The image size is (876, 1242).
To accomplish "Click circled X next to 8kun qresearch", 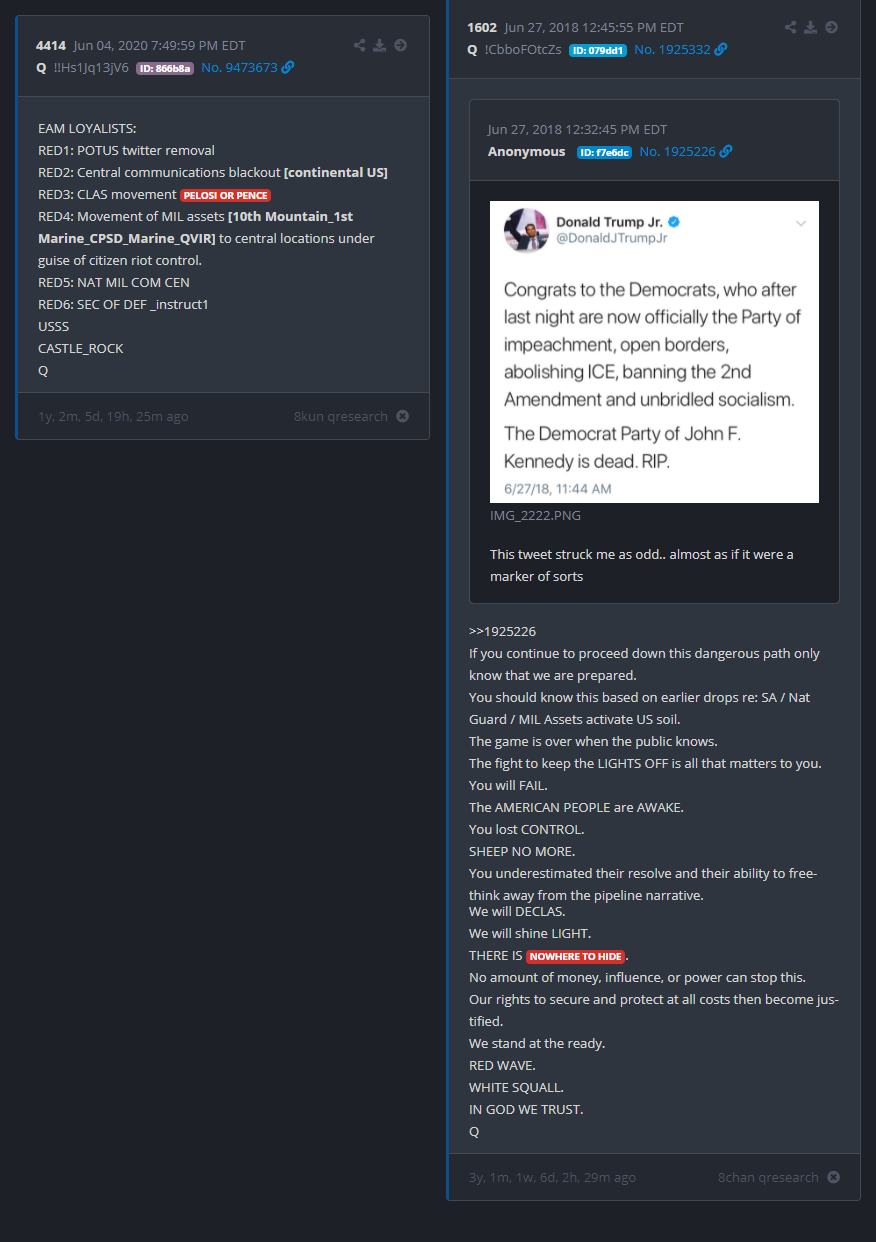I will (402, 416).
